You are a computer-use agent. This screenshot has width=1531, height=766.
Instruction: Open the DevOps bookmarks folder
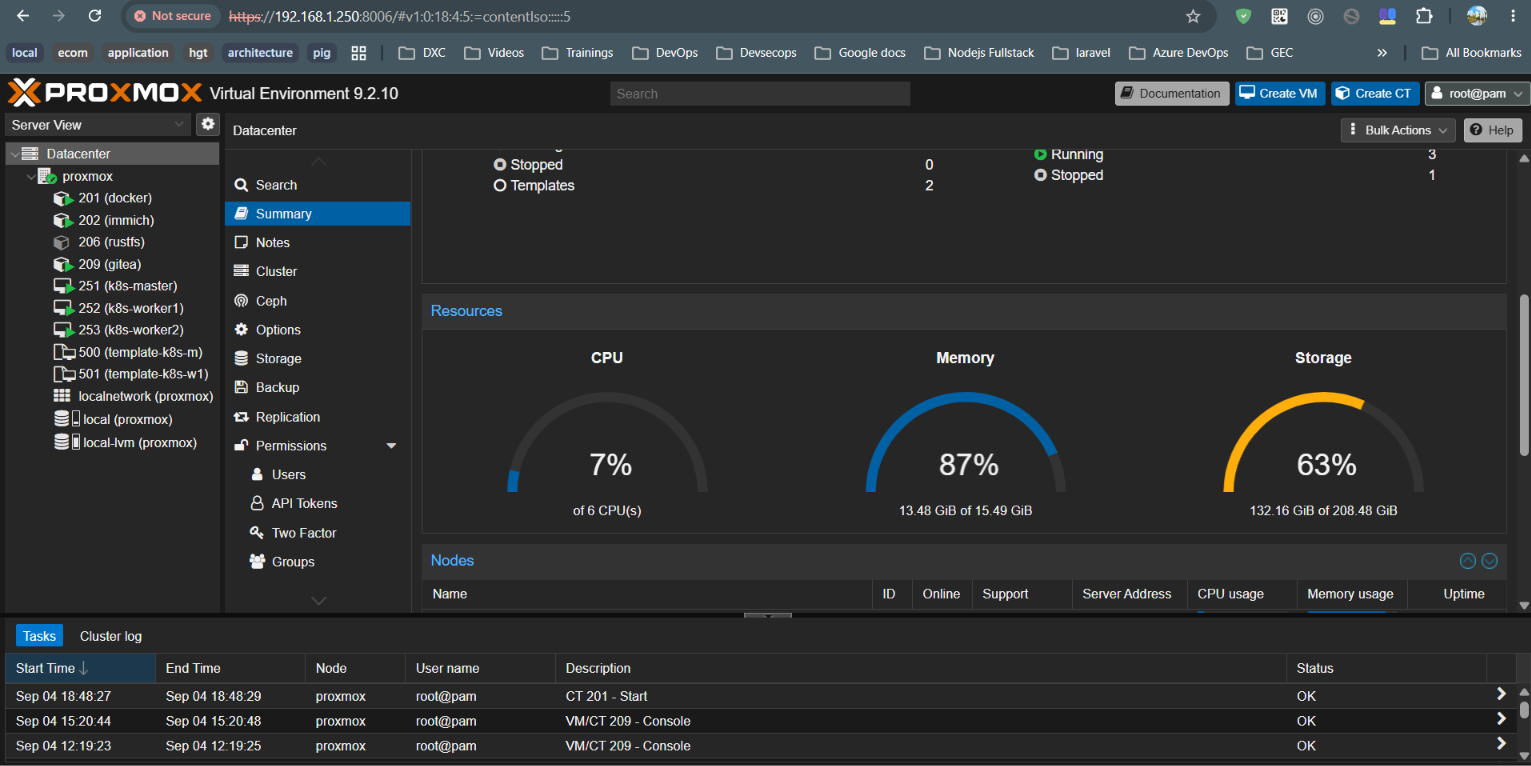pos(665,53)
